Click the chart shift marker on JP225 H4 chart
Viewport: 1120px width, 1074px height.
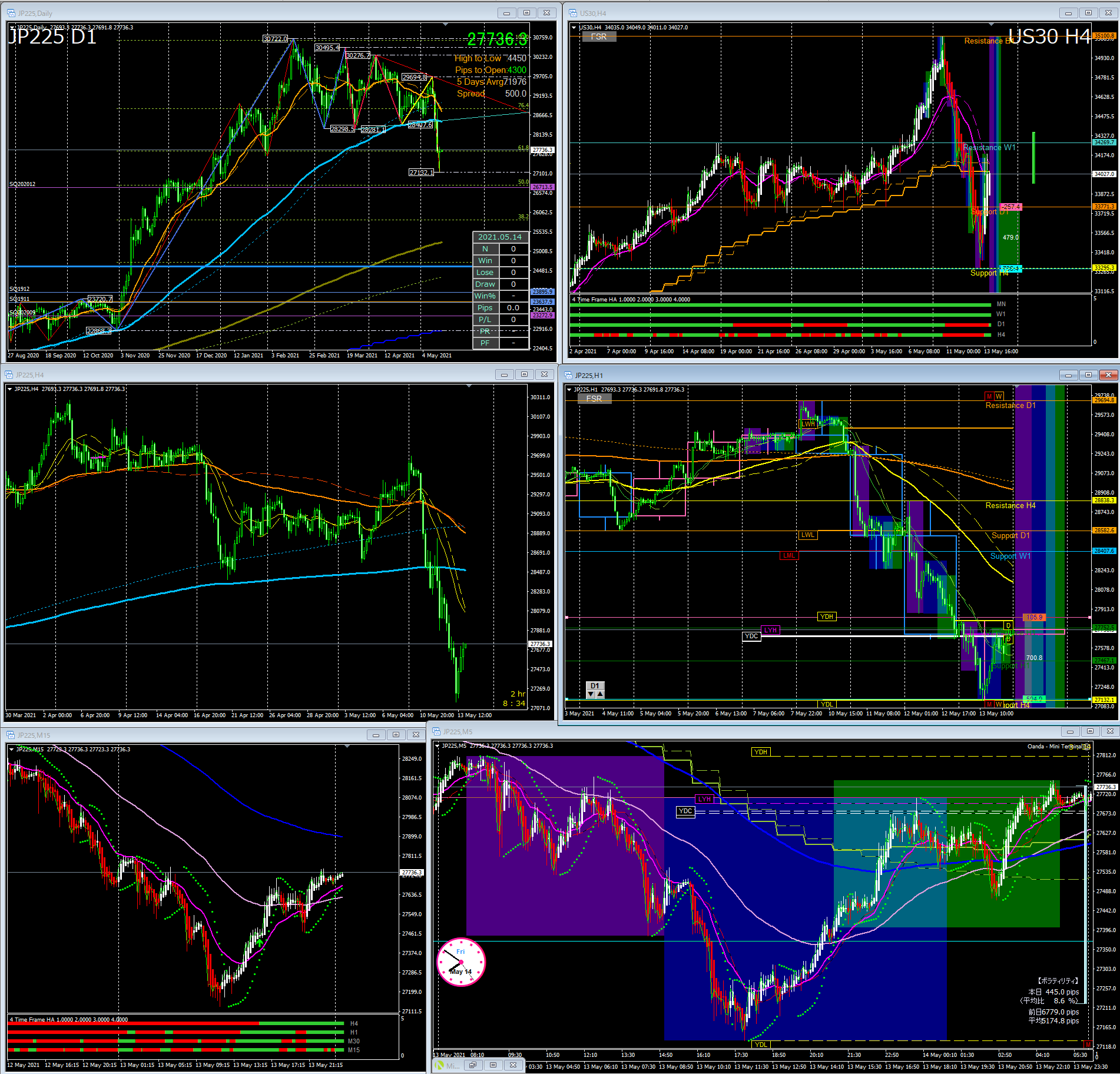point(469,386)
